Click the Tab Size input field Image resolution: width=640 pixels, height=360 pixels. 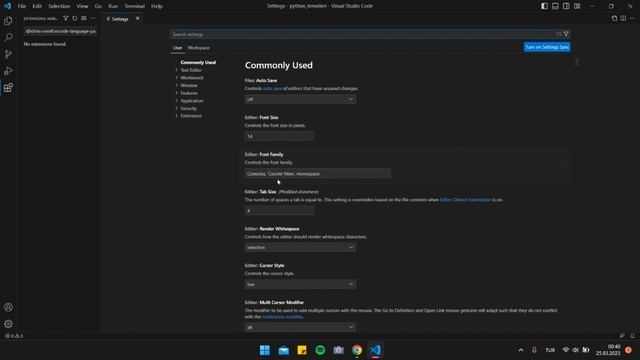point(280,211)
